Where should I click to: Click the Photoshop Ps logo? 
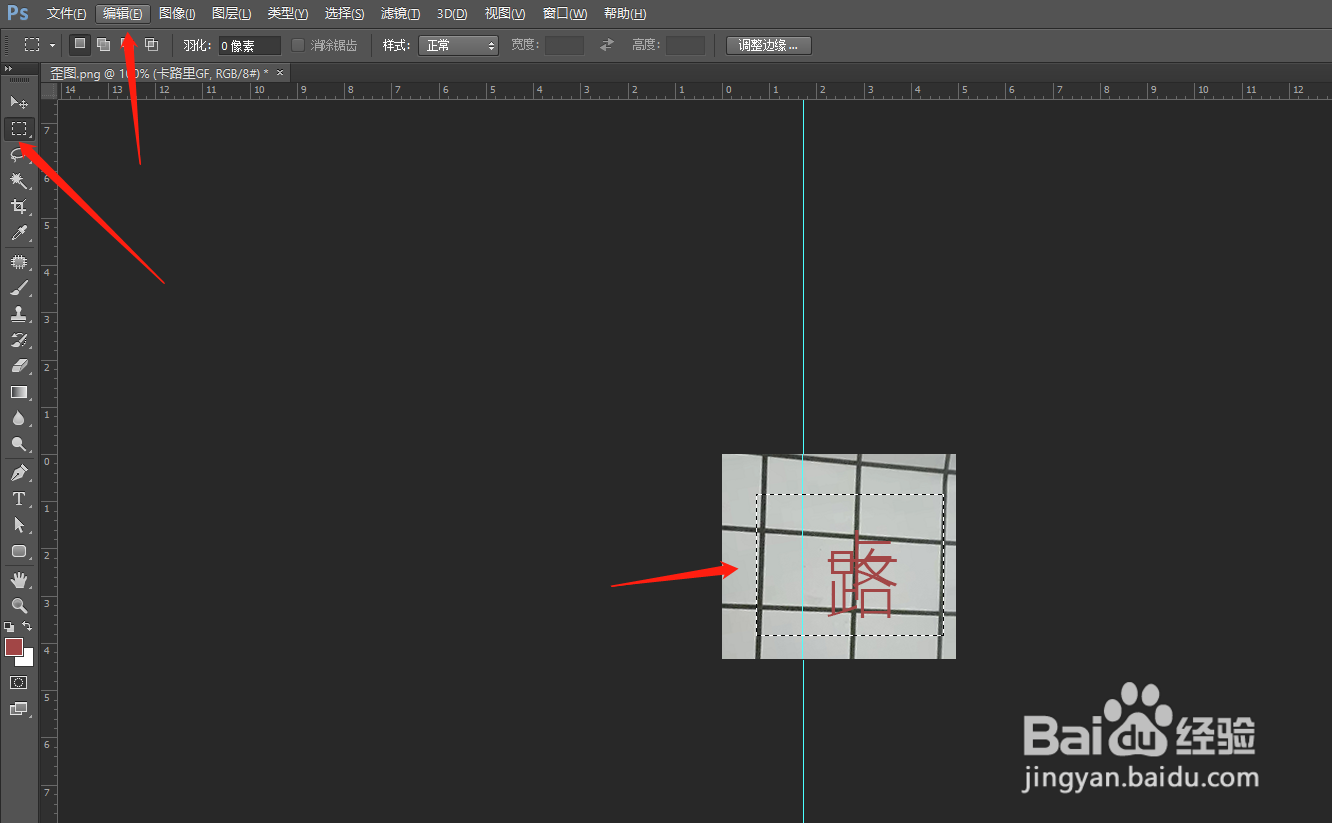click(18, 13)
